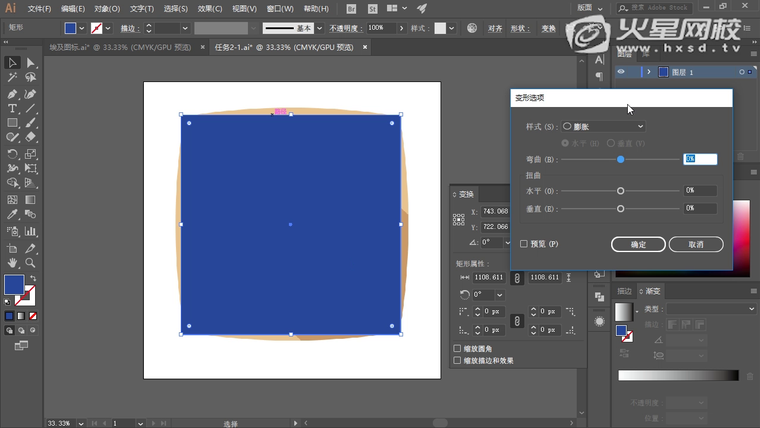Click the 确定 button
The height and width of the screenshot is (428, 760).
click(638, 244)
